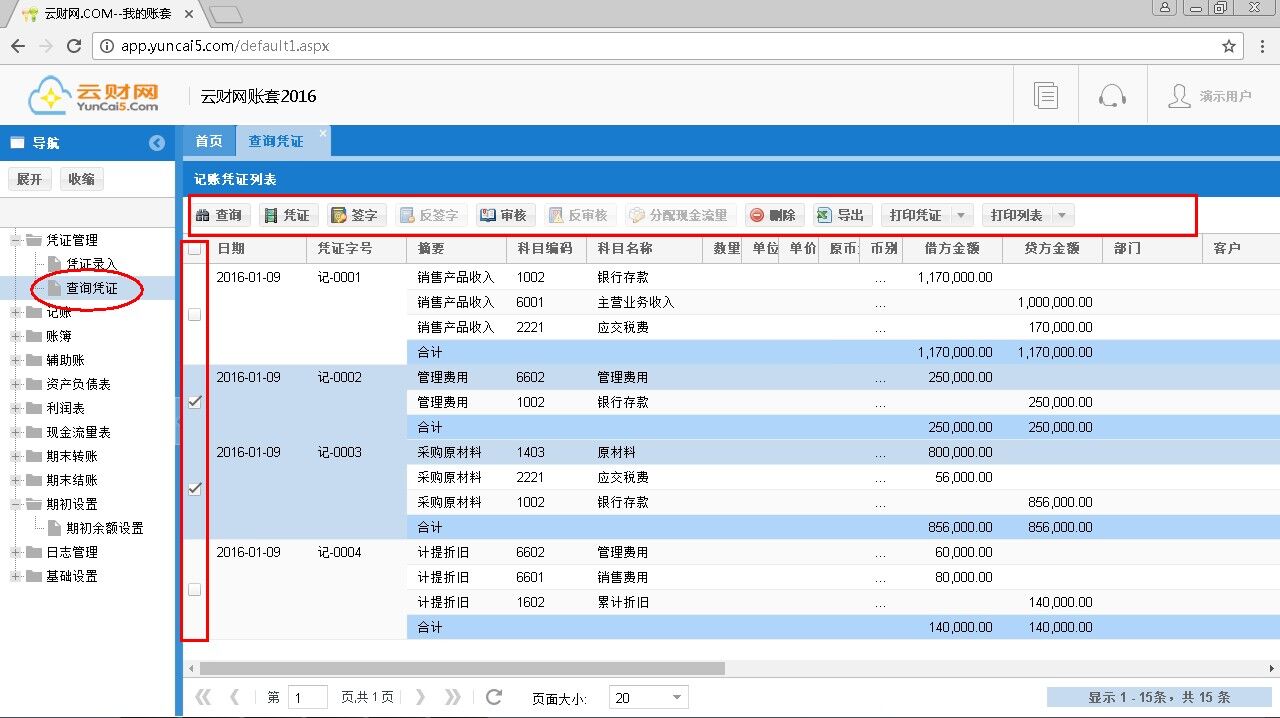The image size is (1280, 718).
Task: Click the 展开 expand-all button
Action: click(x=30, y=179)
